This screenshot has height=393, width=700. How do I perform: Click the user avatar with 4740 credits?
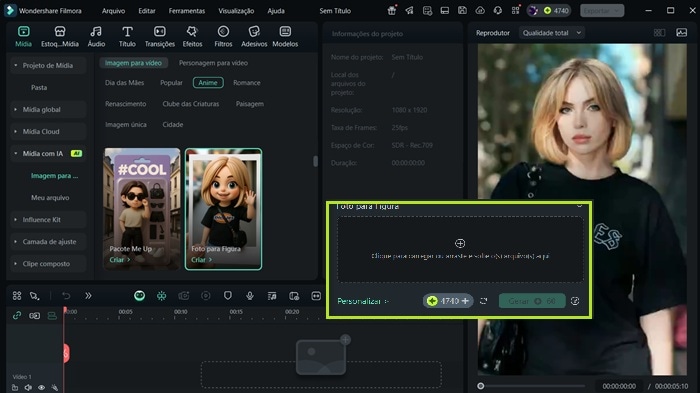click(549, 10)
